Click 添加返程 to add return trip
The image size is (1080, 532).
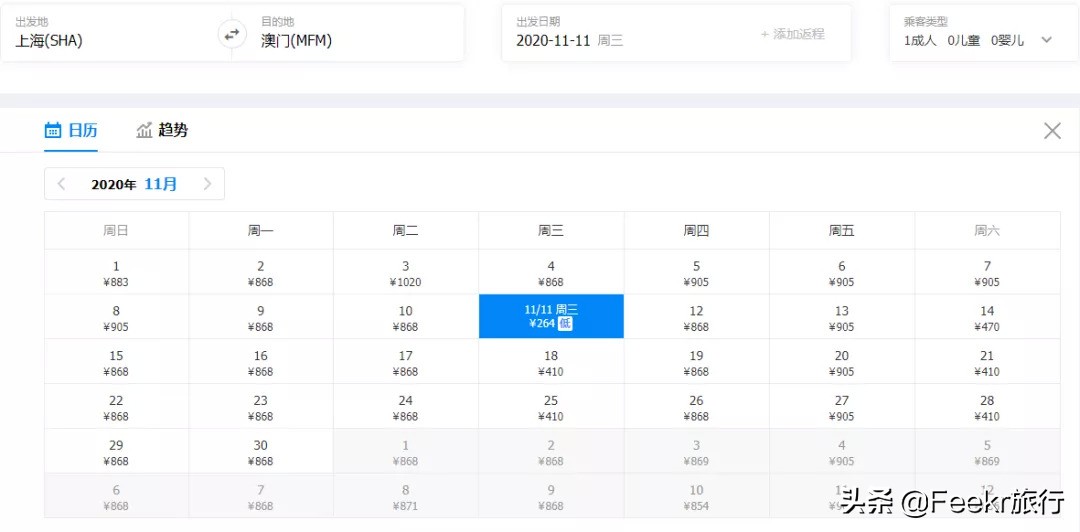pyautogui.click(x=792, y=34)
